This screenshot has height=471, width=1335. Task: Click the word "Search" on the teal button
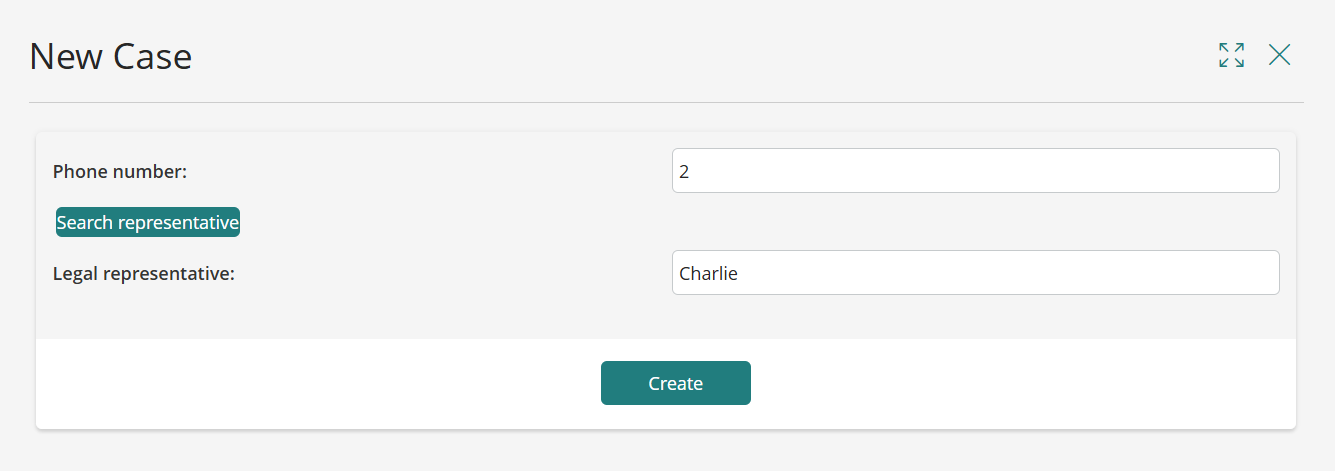(x=84, y=223)
